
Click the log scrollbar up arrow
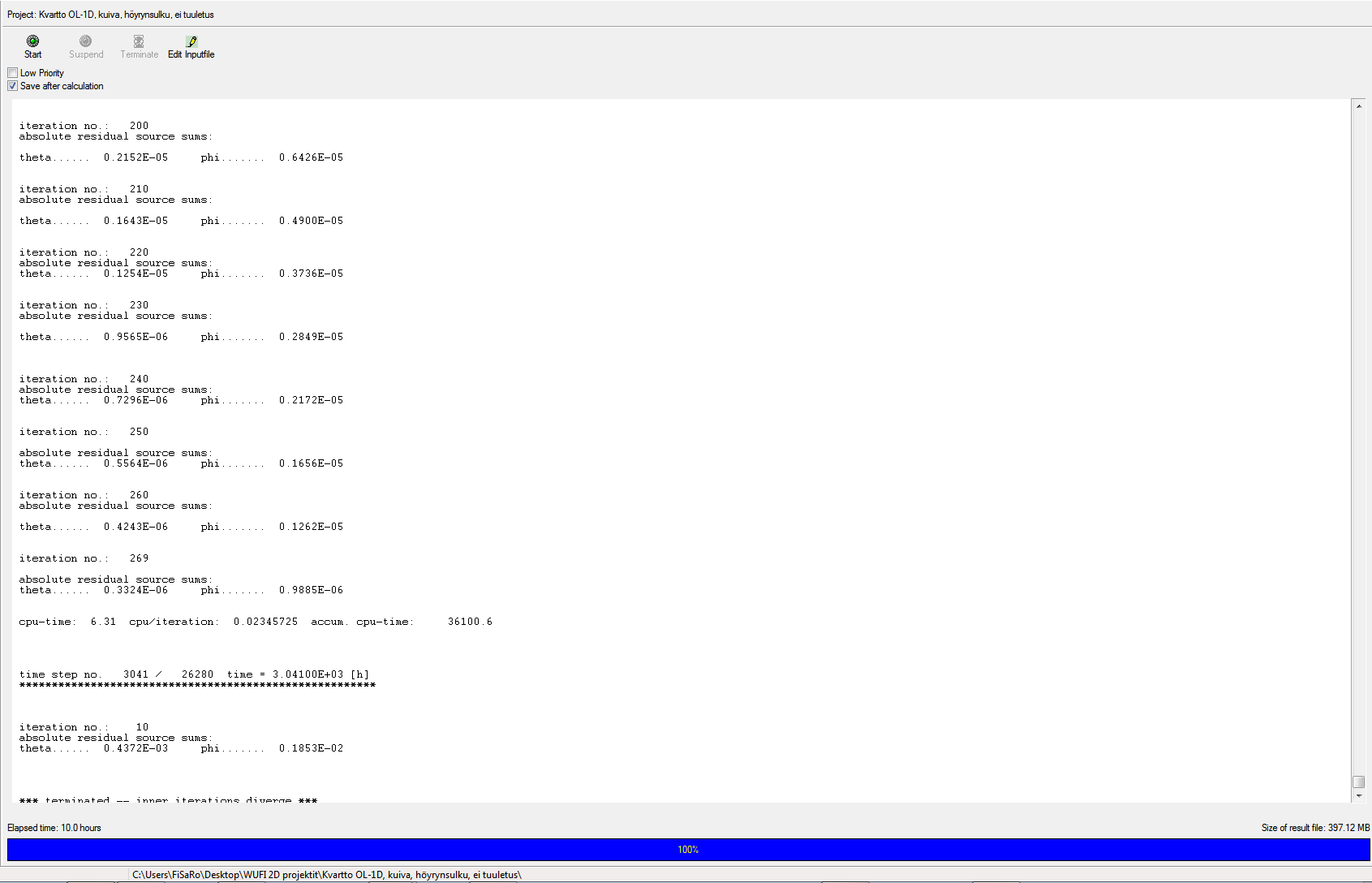(1358, 106)
